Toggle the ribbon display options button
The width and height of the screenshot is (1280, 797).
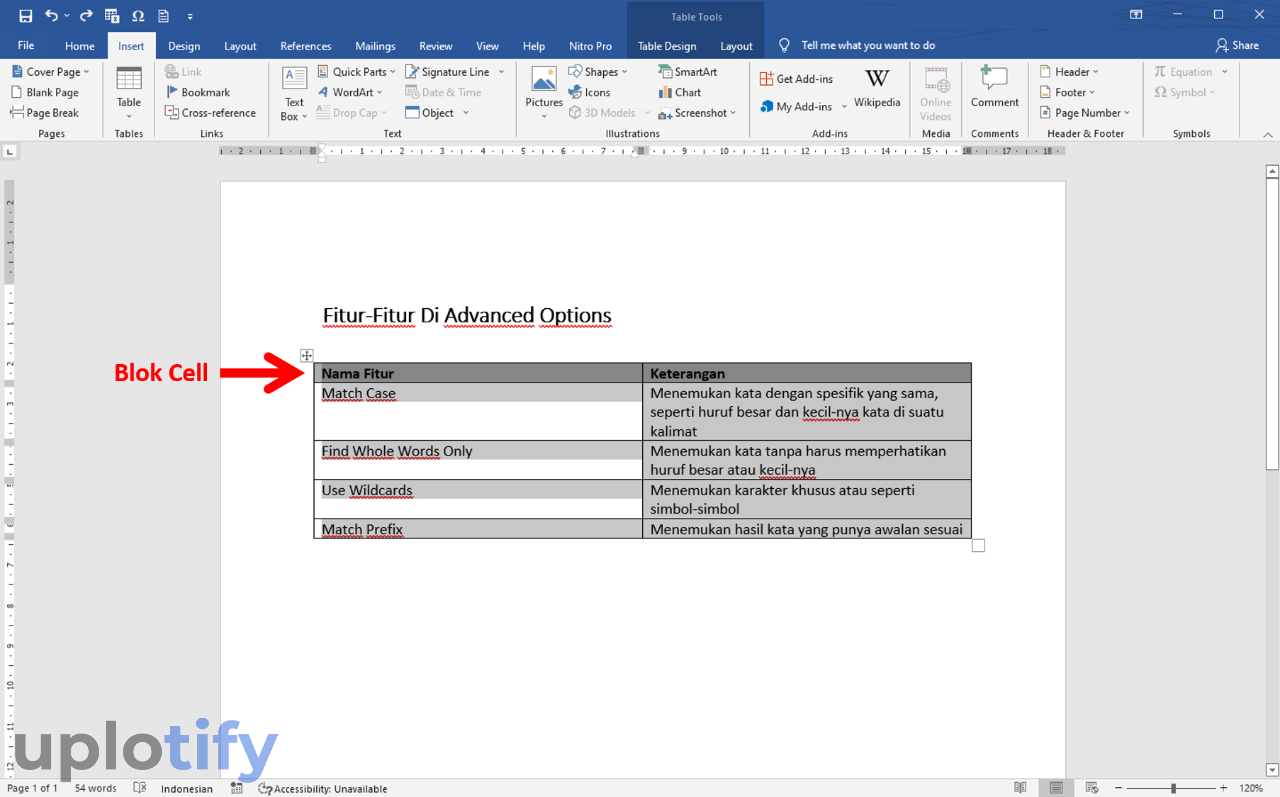pos(1136,15)
